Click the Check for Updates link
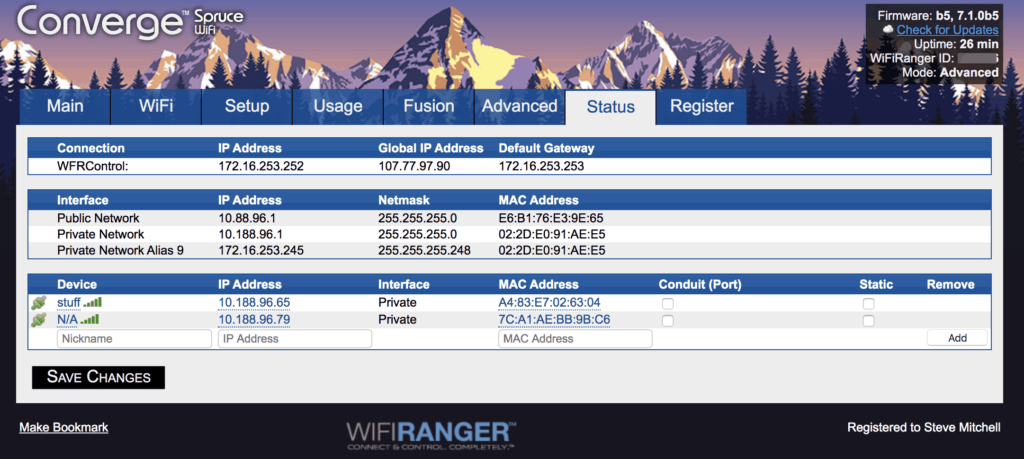Viewport: 1024px width, 459px height. 948,30
